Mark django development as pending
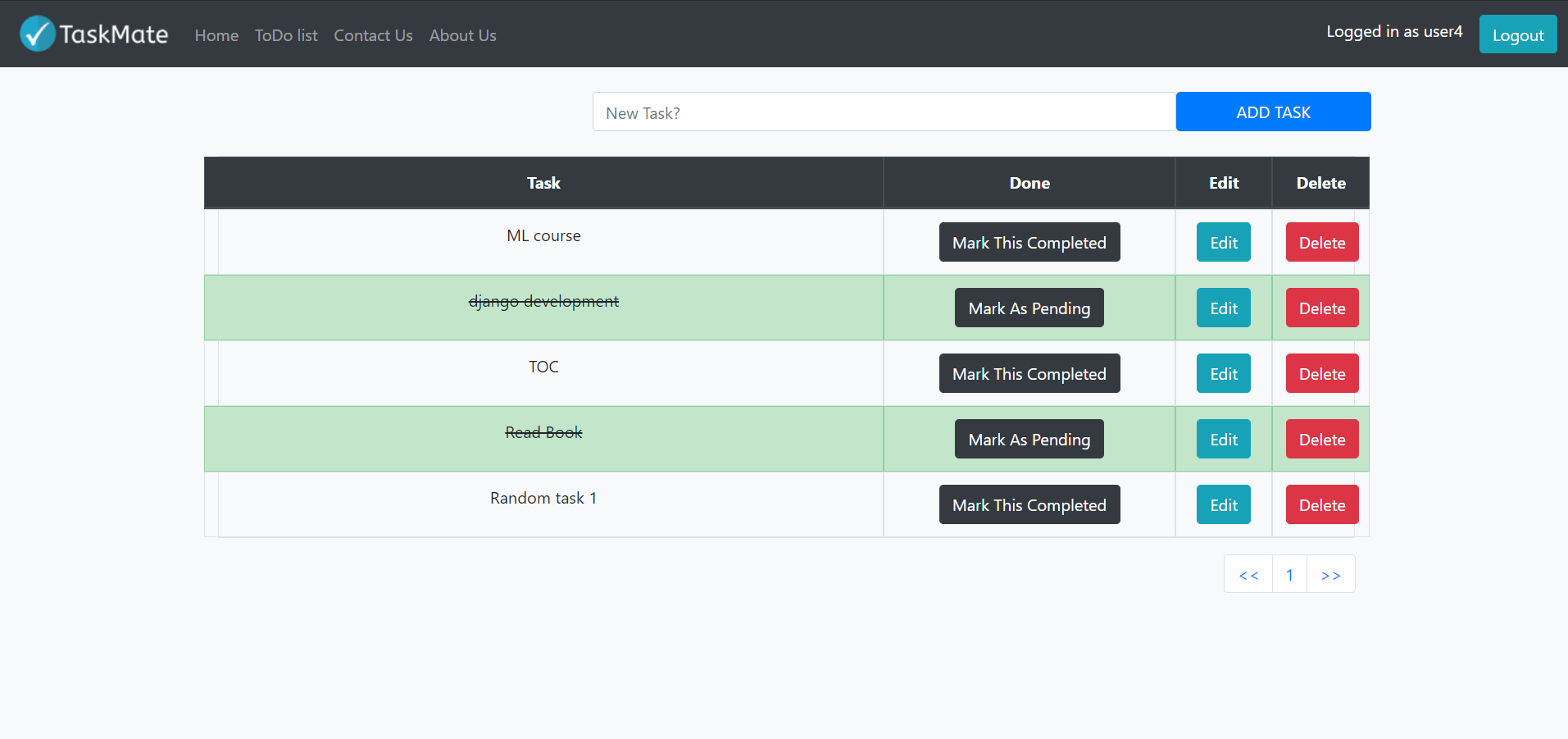 (x=1029, y=308)
